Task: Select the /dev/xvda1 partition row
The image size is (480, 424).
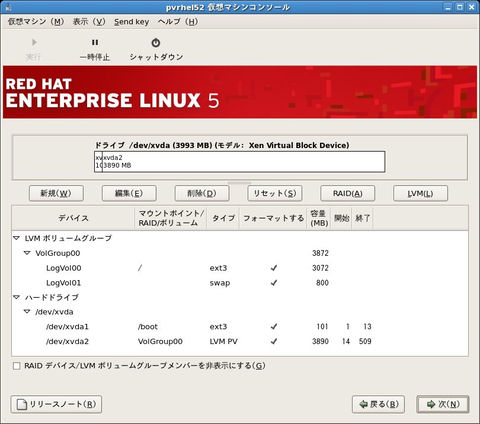Action: (x=240, y=327)
